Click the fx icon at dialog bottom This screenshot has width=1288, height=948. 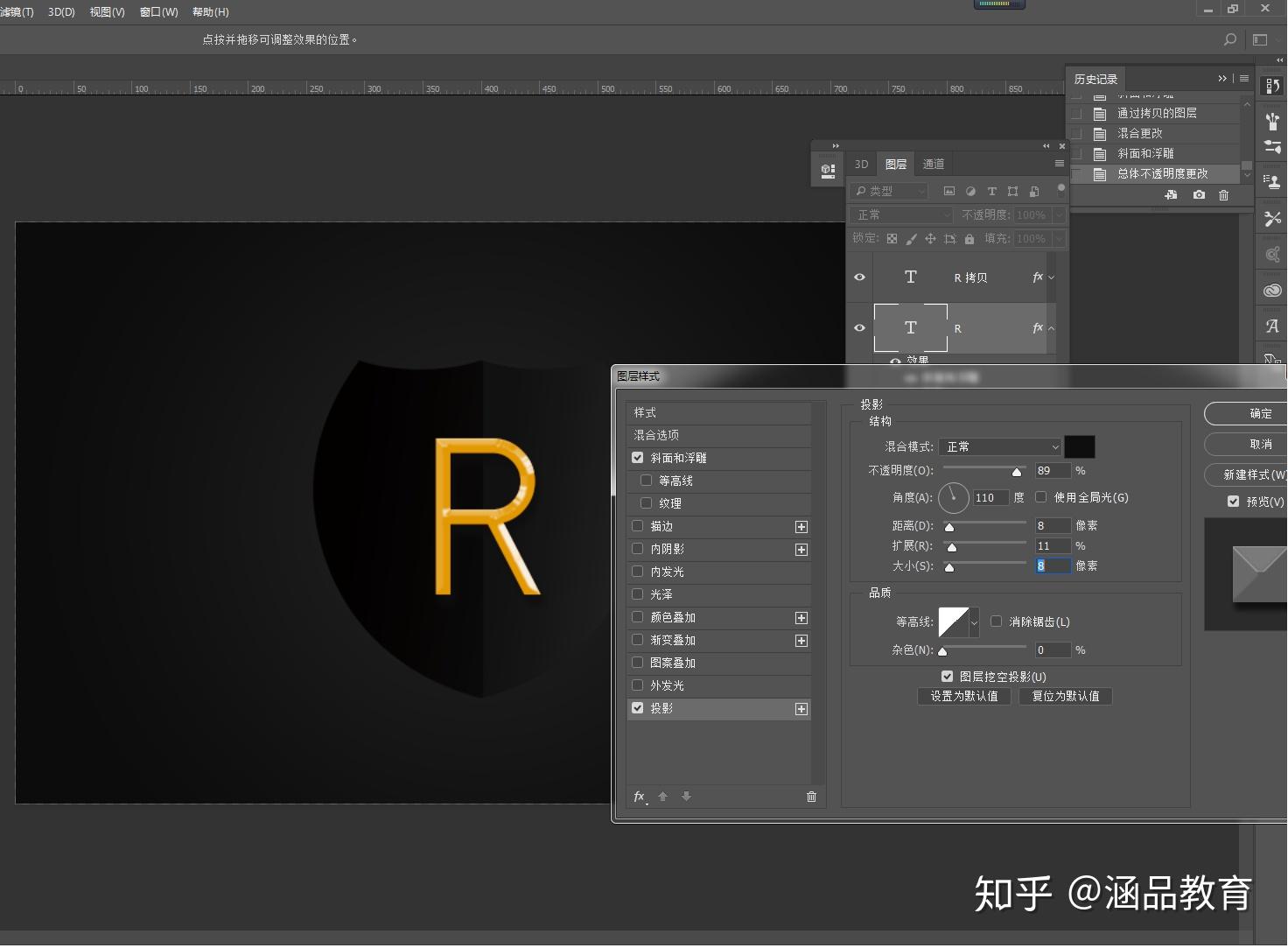[640, 797]
